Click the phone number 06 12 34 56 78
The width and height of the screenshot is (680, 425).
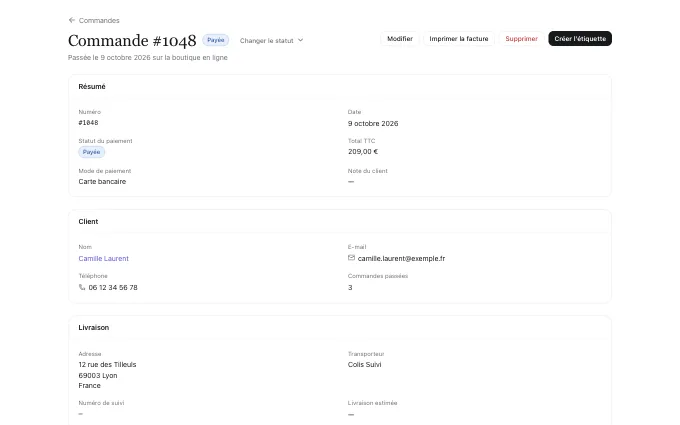(x=113, y=288)
